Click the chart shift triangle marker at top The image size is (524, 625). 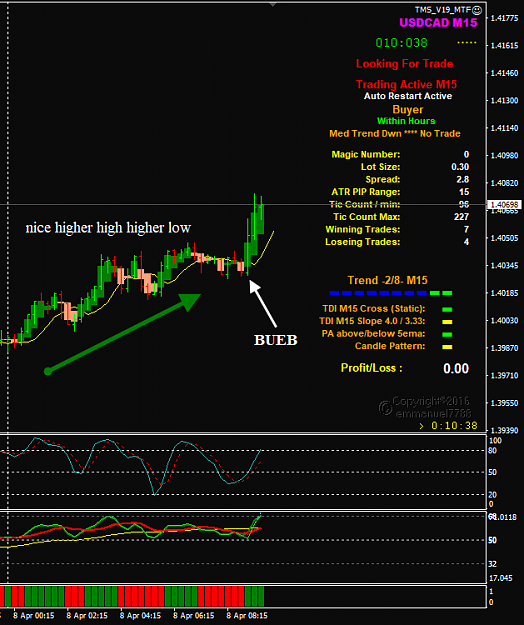[x=273, y=4]
